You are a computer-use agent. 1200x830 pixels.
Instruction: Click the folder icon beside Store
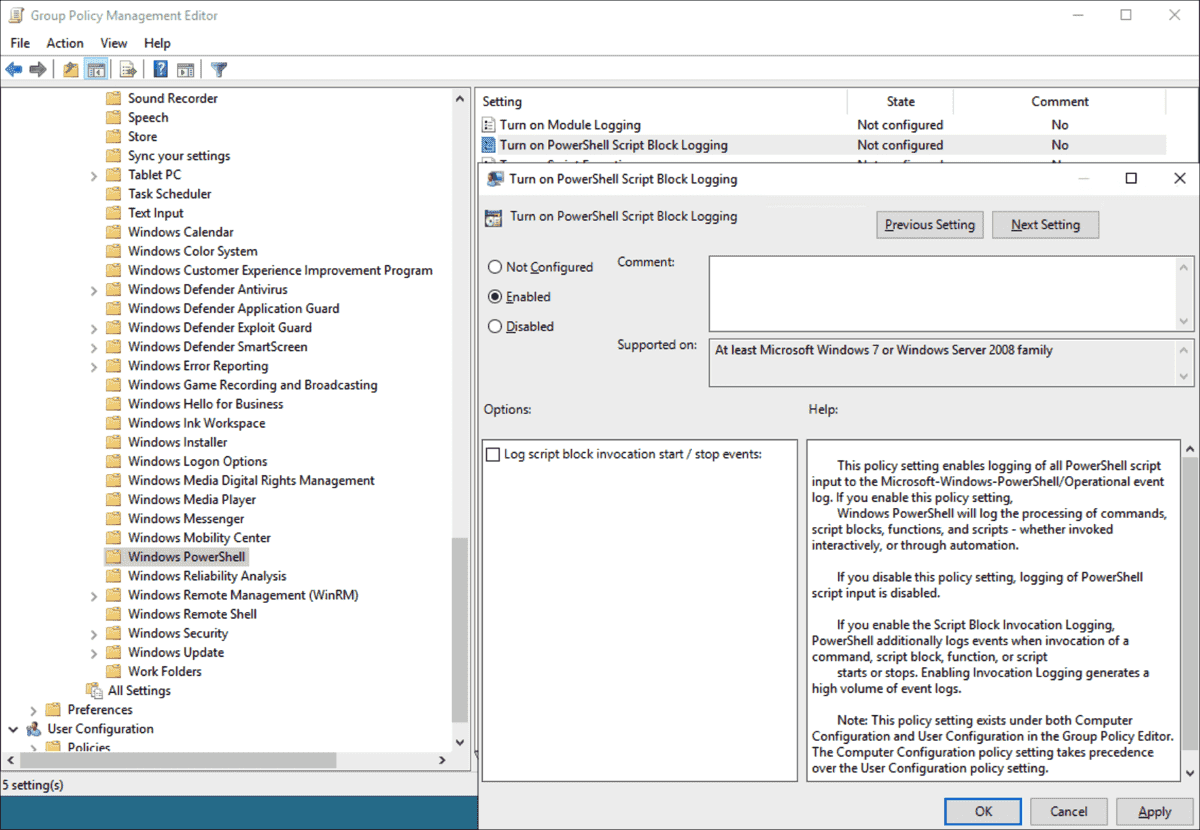pos(113,136)
